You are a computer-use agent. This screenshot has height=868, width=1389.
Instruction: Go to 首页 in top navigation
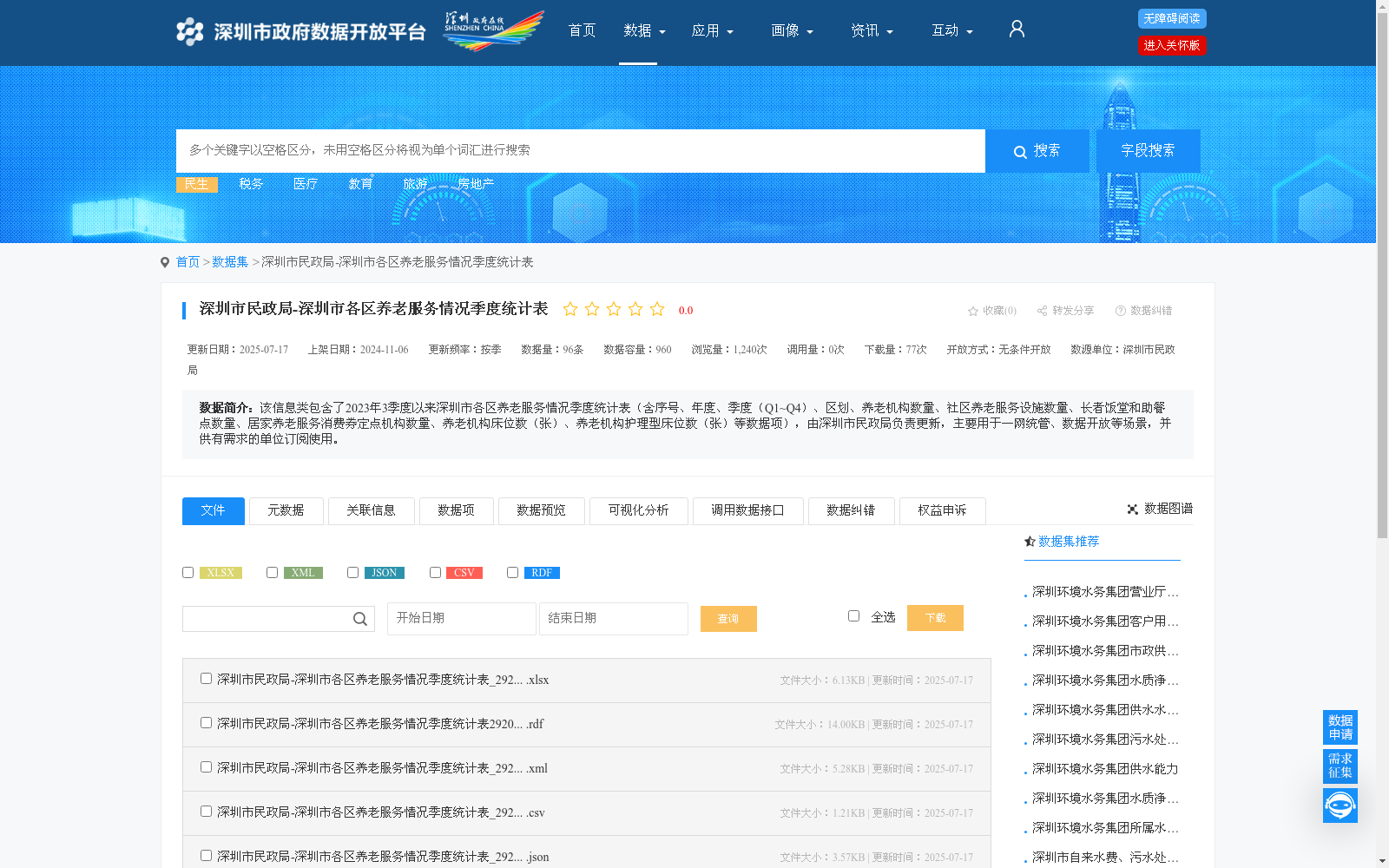tap(582, 30)
